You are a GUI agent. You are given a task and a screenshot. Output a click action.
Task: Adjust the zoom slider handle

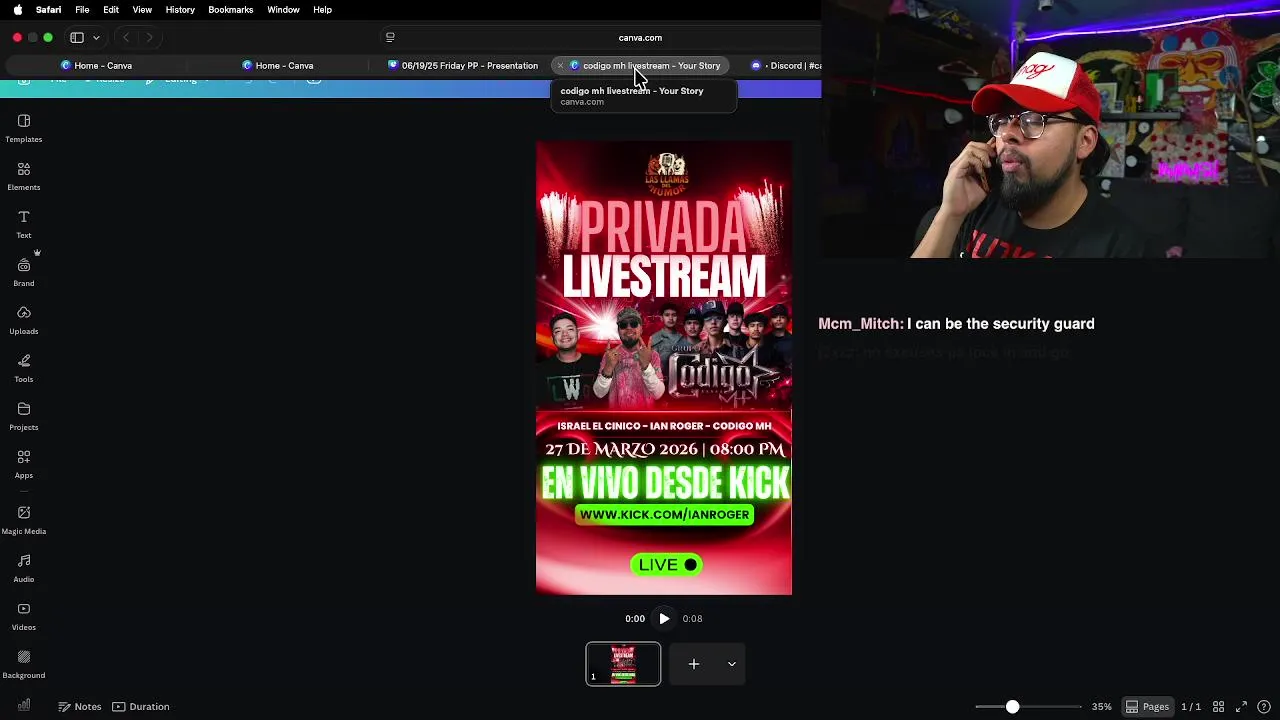(x=1012, y=707)
